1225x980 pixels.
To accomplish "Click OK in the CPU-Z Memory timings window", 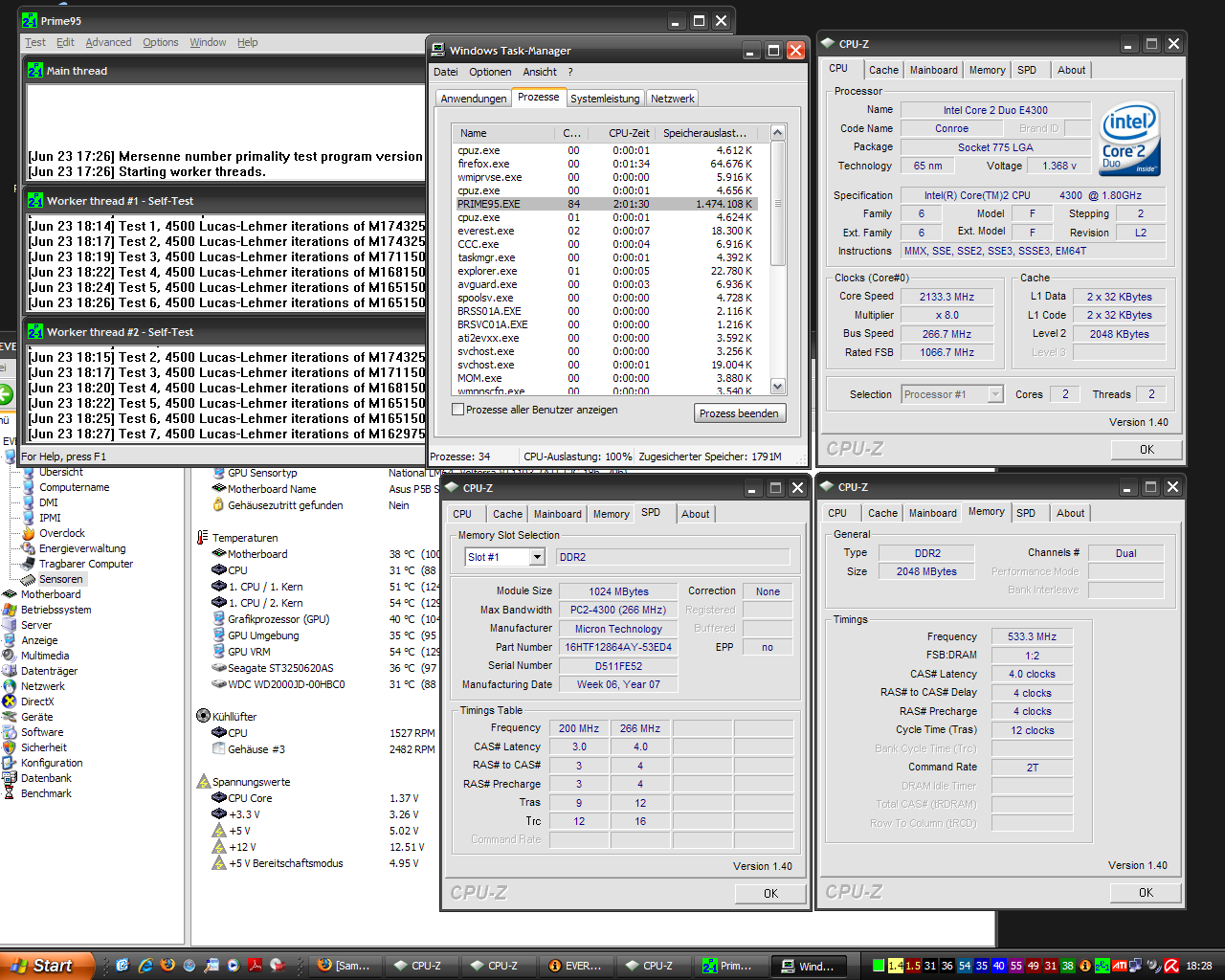I will [x=1146, y=893].
